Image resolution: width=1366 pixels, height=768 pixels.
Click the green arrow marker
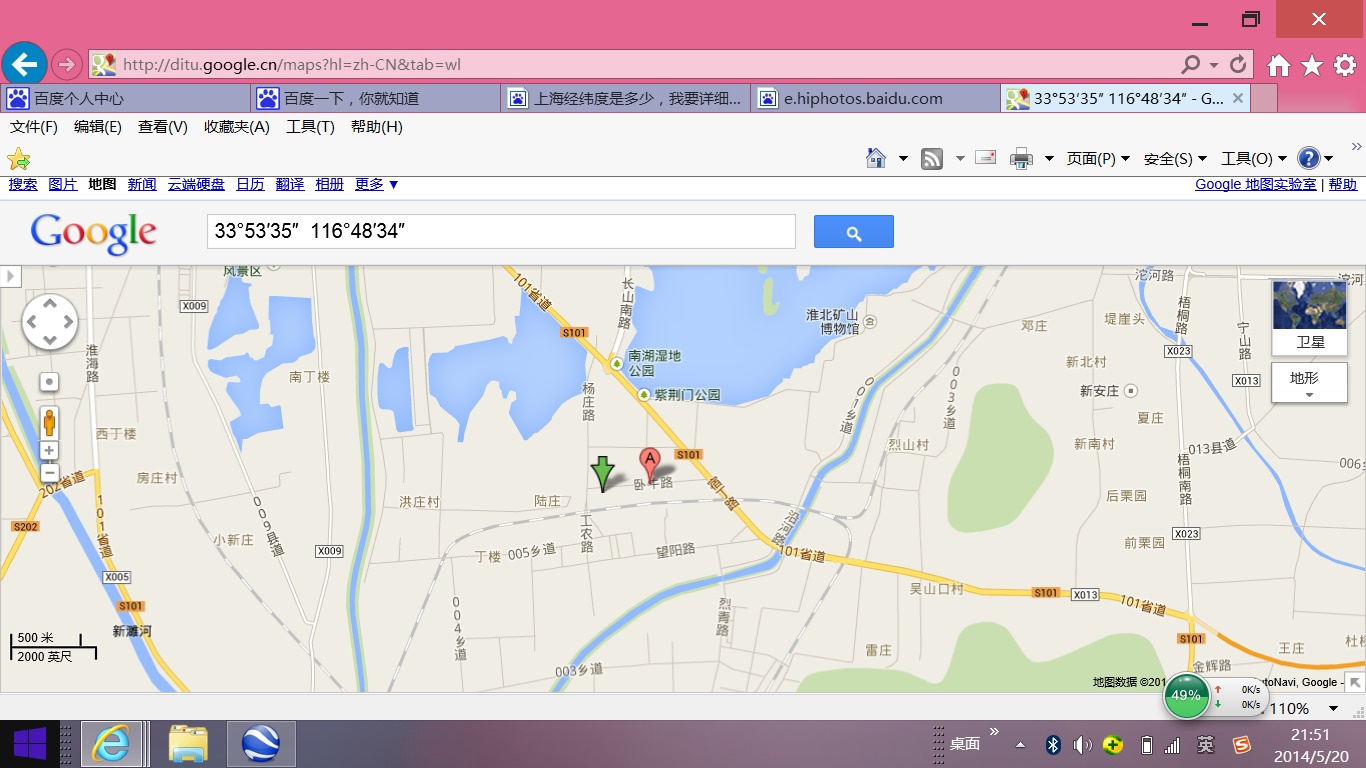click(602, 473)
